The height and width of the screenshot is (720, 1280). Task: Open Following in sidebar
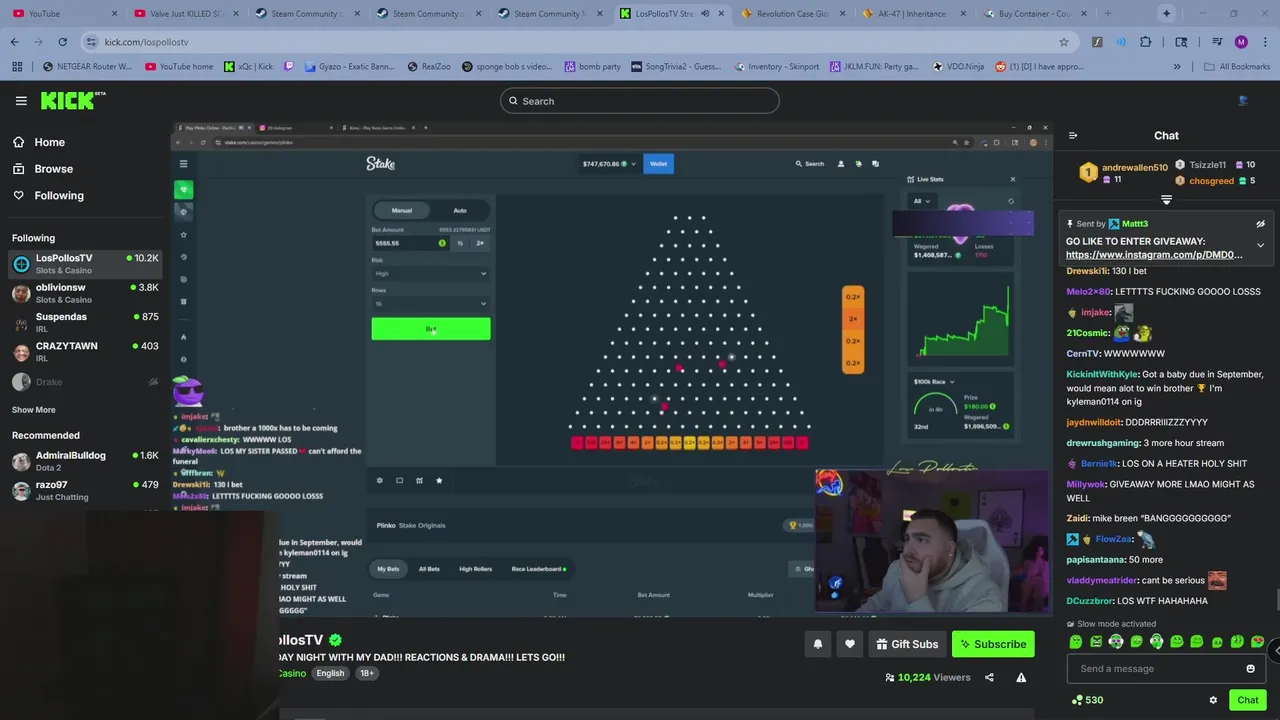point(48,196)
